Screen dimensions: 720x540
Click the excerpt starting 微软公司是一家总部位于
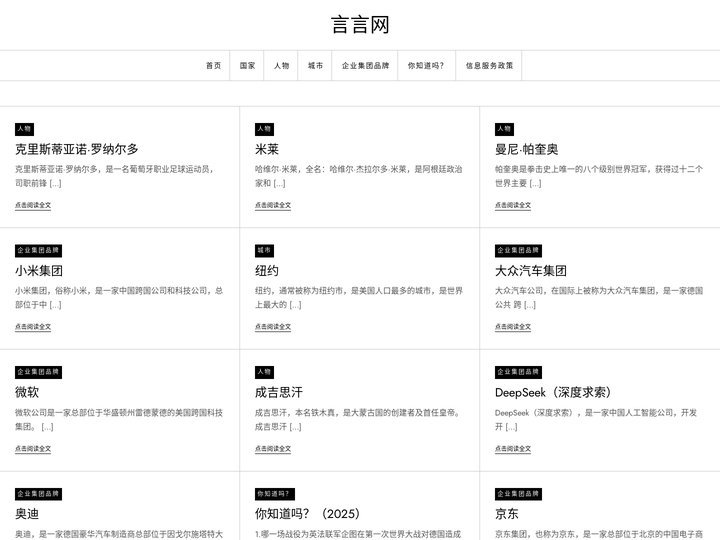[x=119, y=420]
